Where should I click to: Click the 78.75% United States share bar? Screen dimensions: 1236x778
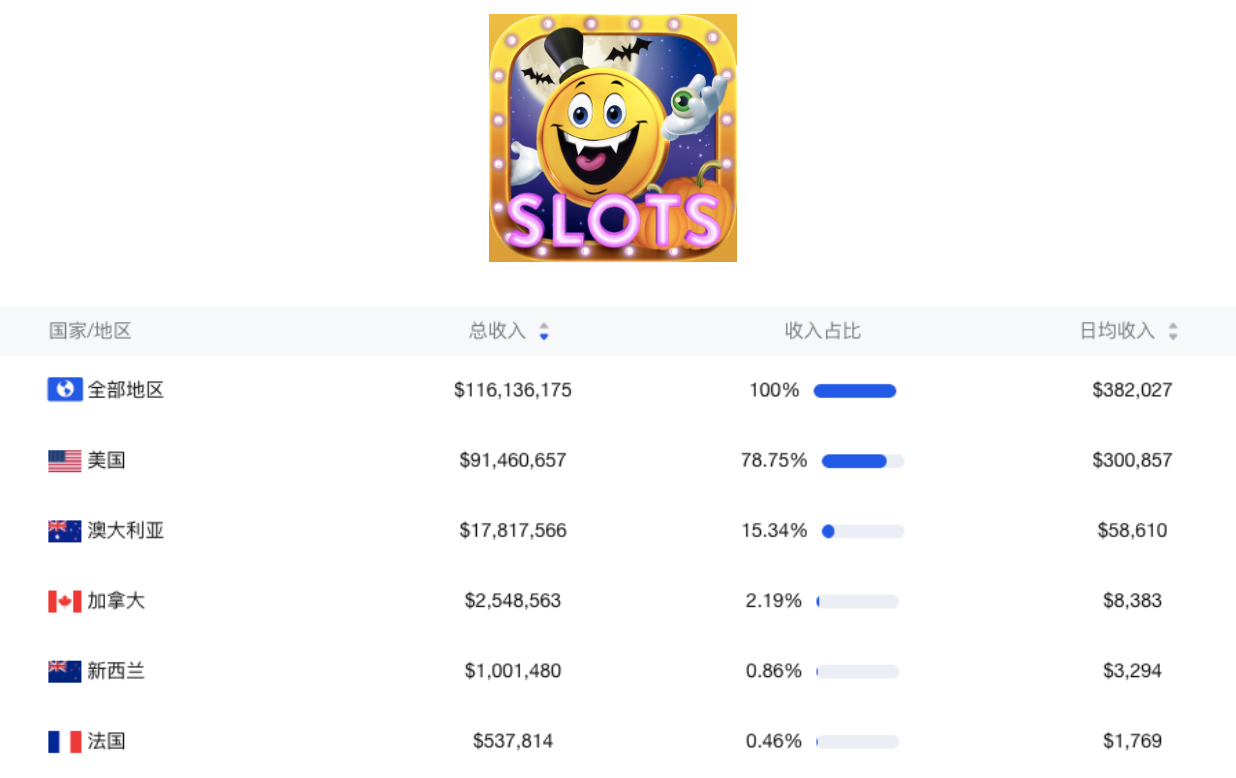coord(863,461)
